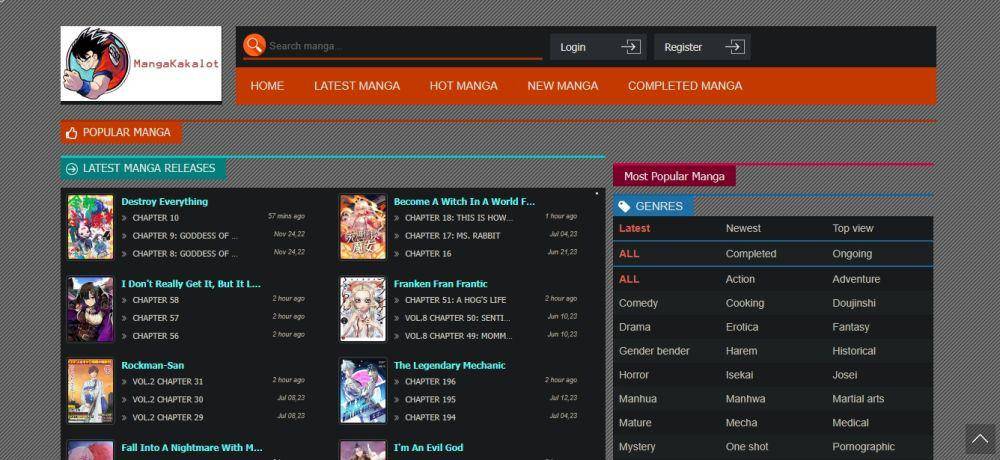Open The Legendary Mechanic cover thumbnail
1000x460 pixels.
[x=363, y=390]
